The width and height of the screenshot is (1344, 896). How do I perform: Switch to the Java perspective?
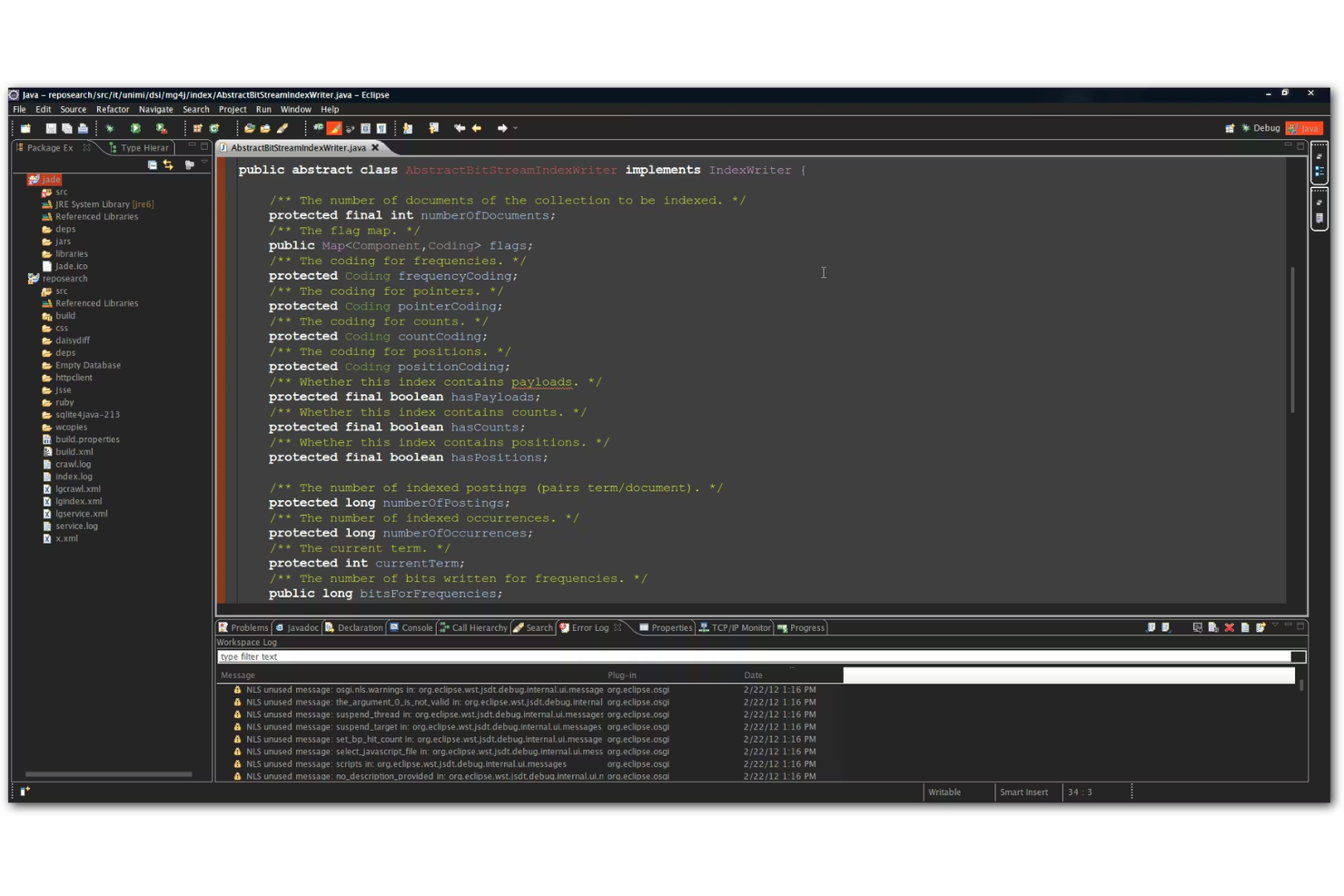(x=1305, y=128)
